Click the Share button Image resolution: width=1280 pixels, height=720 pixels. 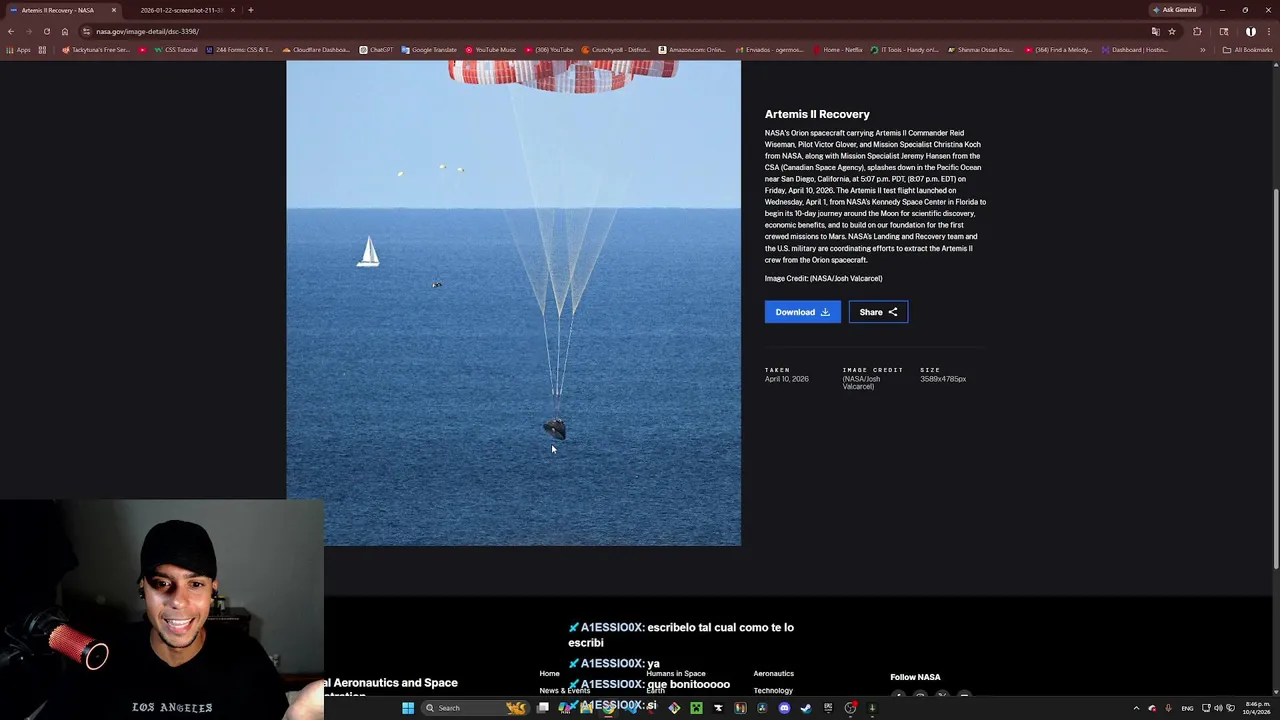pos(878,312)
